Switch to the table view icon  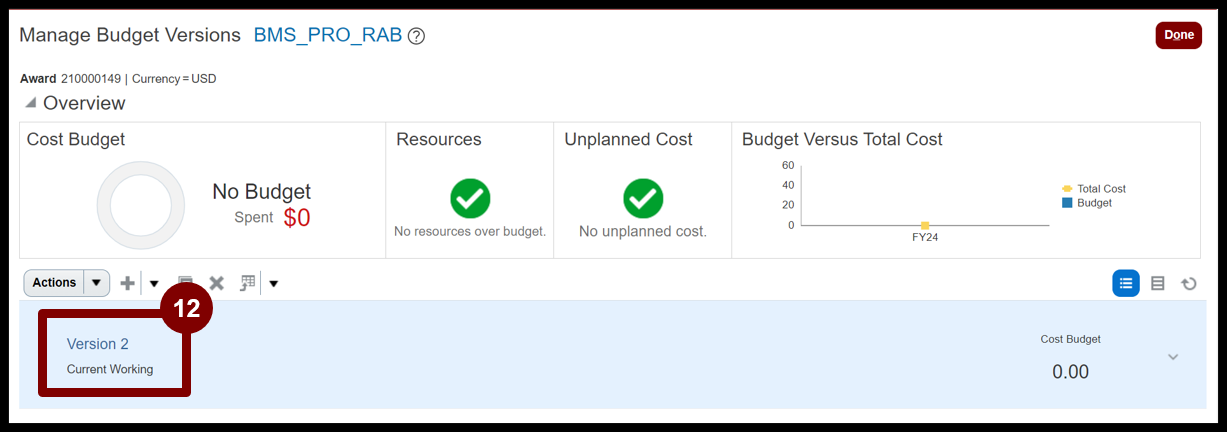[1158, 283]
